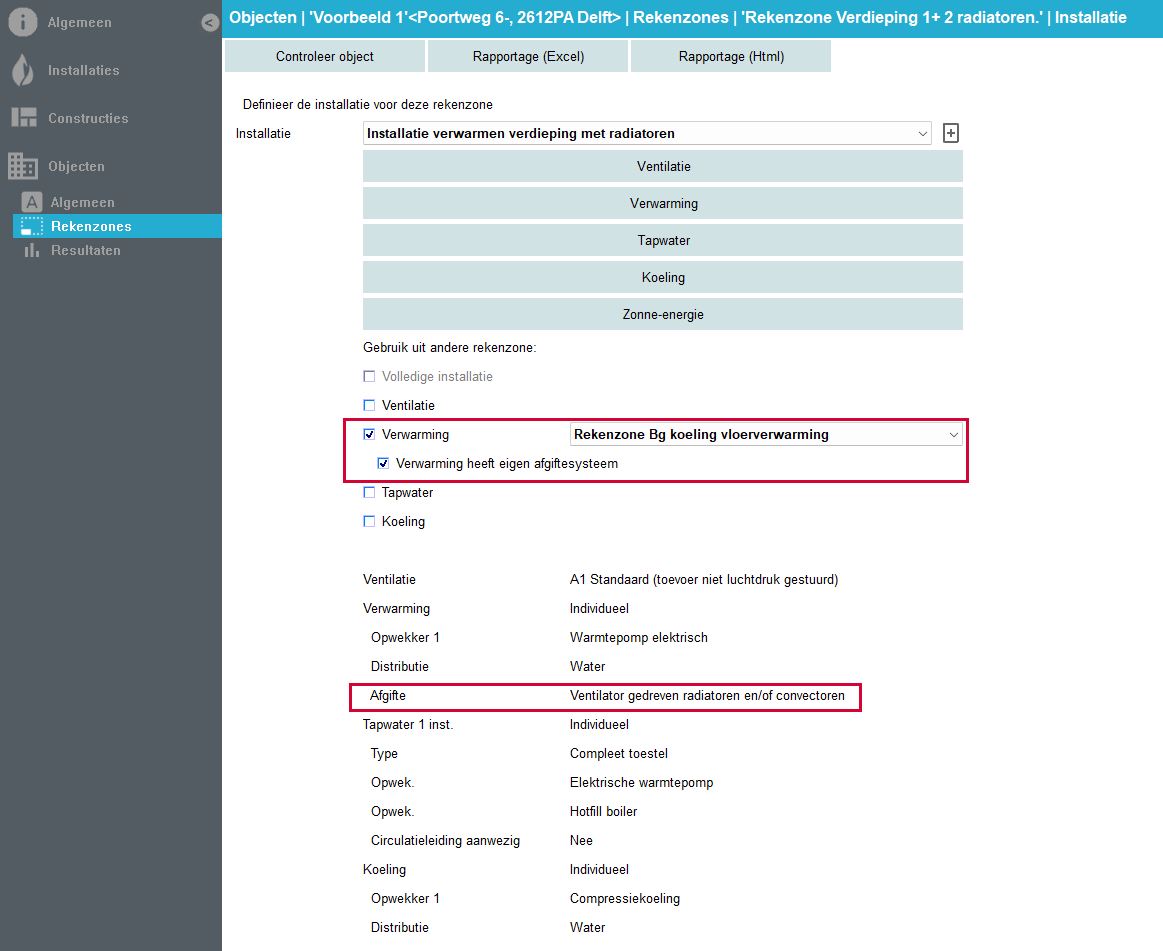The width and height of the screenshot is (1163, 951).
Task: Click the Algemeen info icon in sidebar
Action: point(23,22)
